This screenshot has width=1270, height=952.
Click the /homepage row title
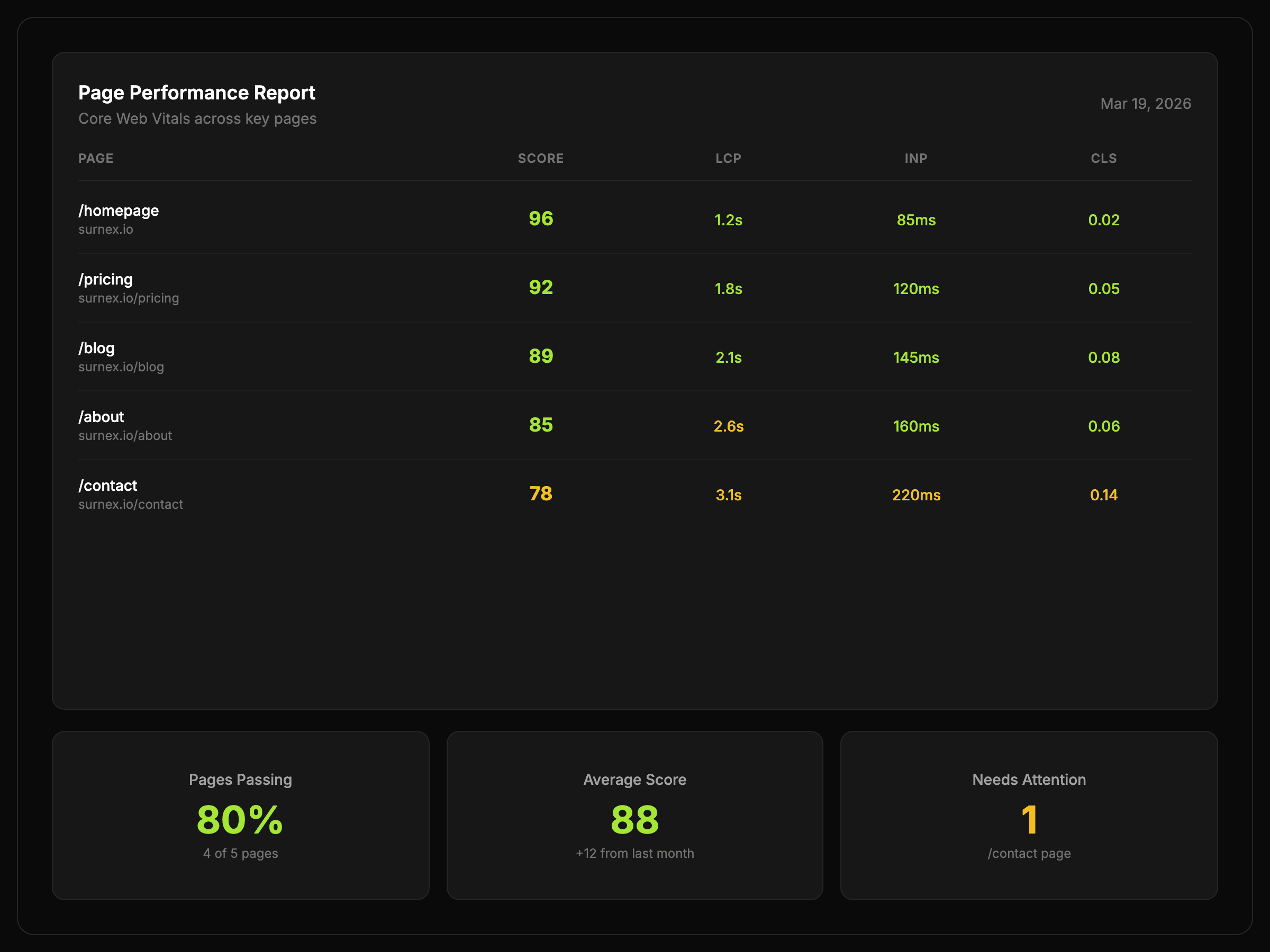(119, 210)
